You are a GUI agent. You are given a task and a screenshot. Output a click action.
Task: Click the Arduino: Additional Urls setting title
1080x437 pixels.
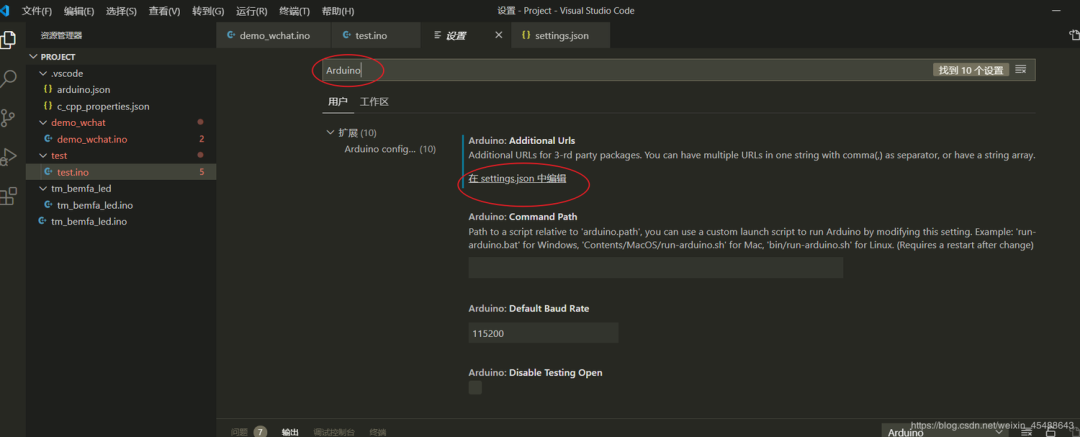click(x=521, y=141)
